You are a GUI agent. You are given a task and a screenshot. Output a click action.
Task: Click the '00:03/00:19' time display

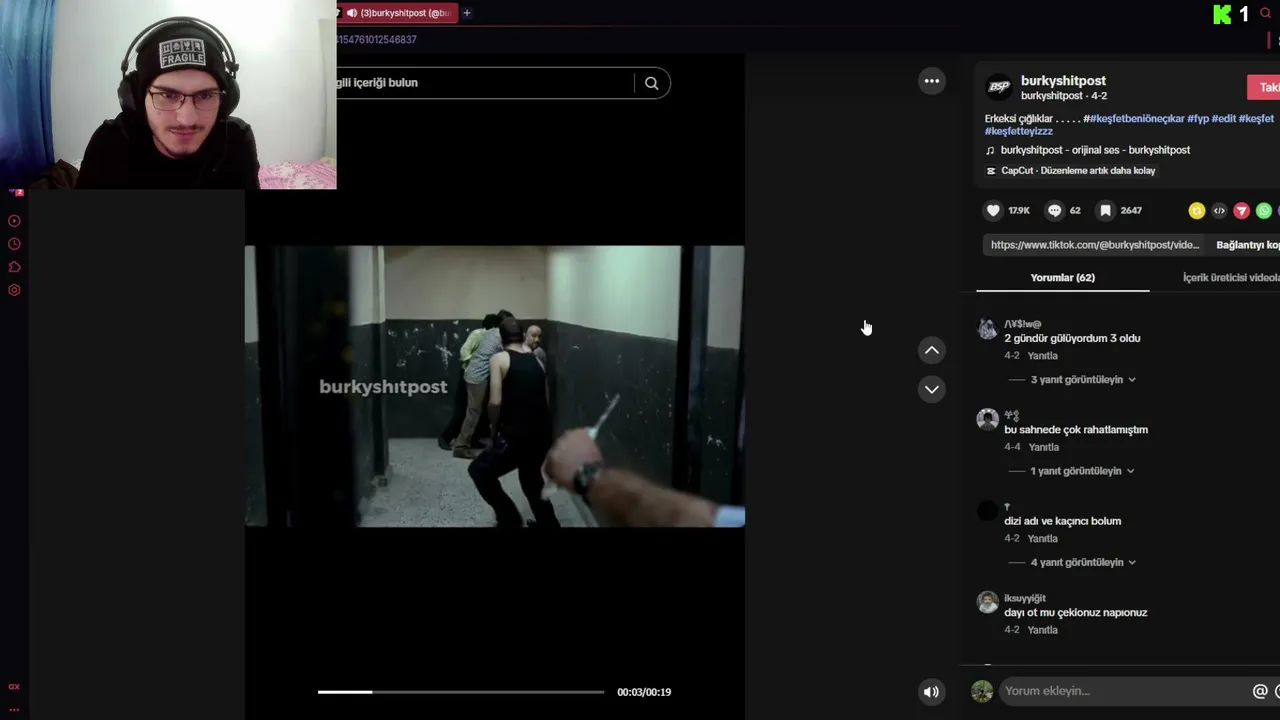644,692
